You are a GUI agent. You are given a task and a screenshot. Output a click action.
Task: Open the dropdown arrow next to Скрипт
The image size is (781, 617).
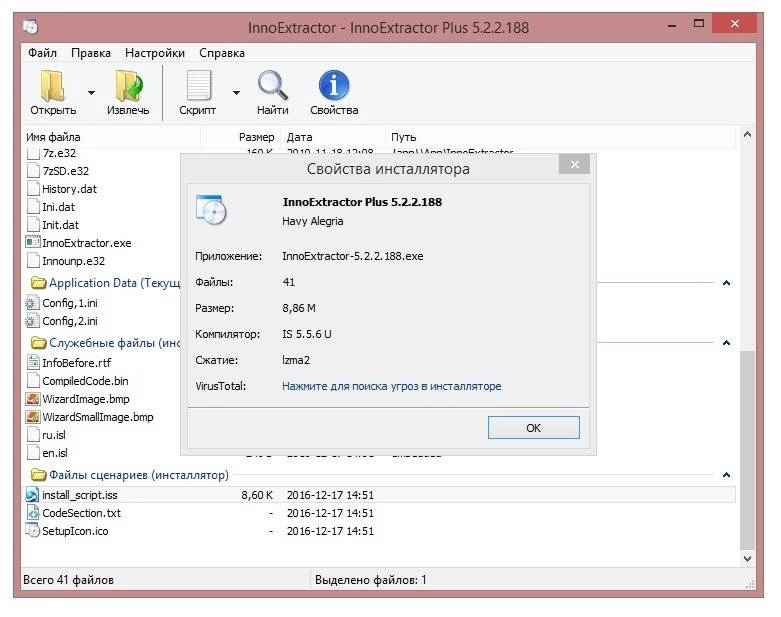(x=236, y=93)
